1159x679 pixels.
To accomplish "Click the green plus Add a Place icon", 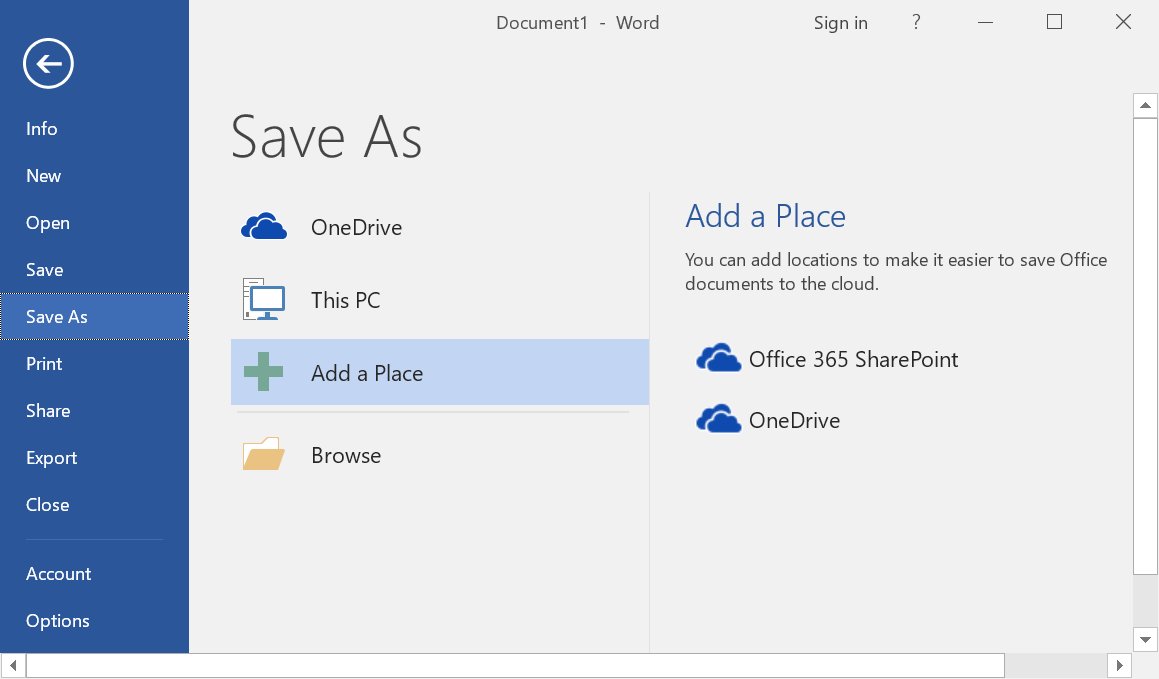I will [x=263, y=372].
